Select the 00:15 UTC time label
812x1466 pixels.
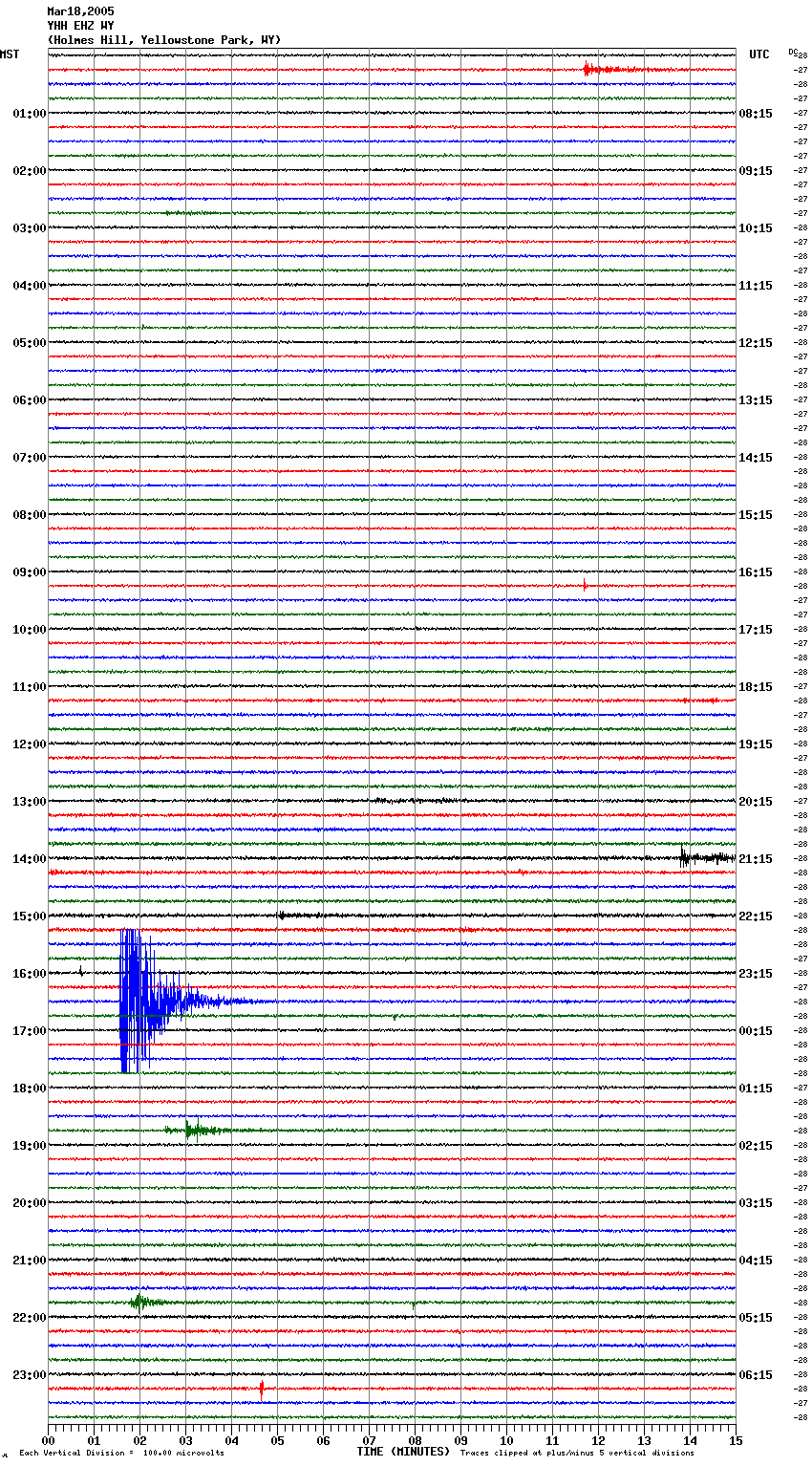coord(756,1031)
